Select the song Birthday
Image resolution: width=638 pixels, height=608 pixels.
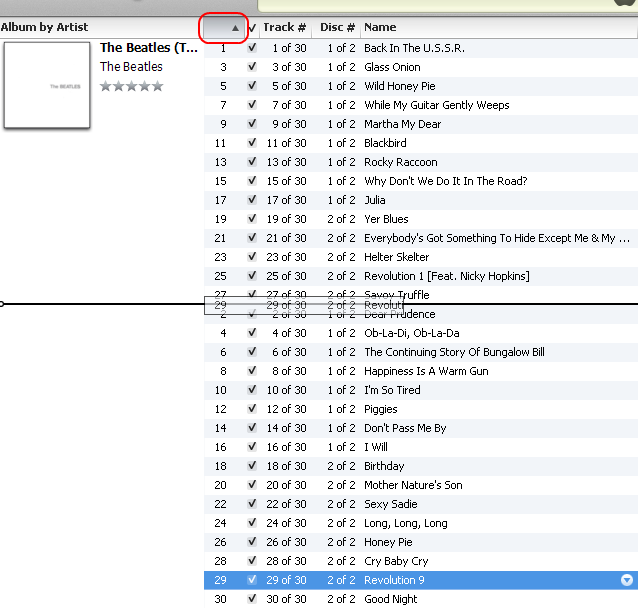click(384, 466)
